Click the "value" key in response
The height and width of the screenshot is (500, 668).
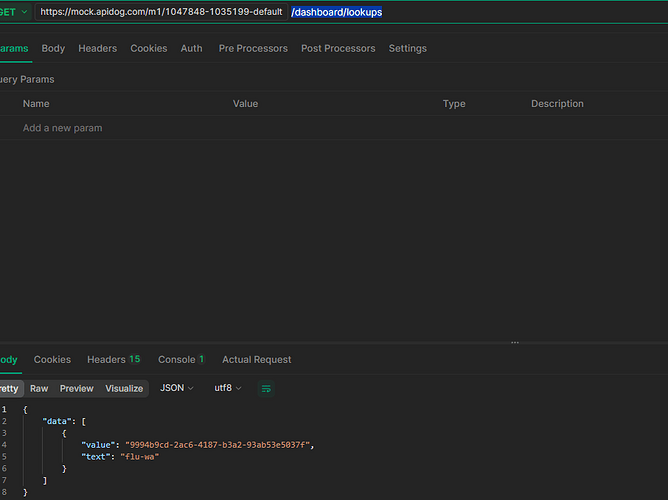98,445
